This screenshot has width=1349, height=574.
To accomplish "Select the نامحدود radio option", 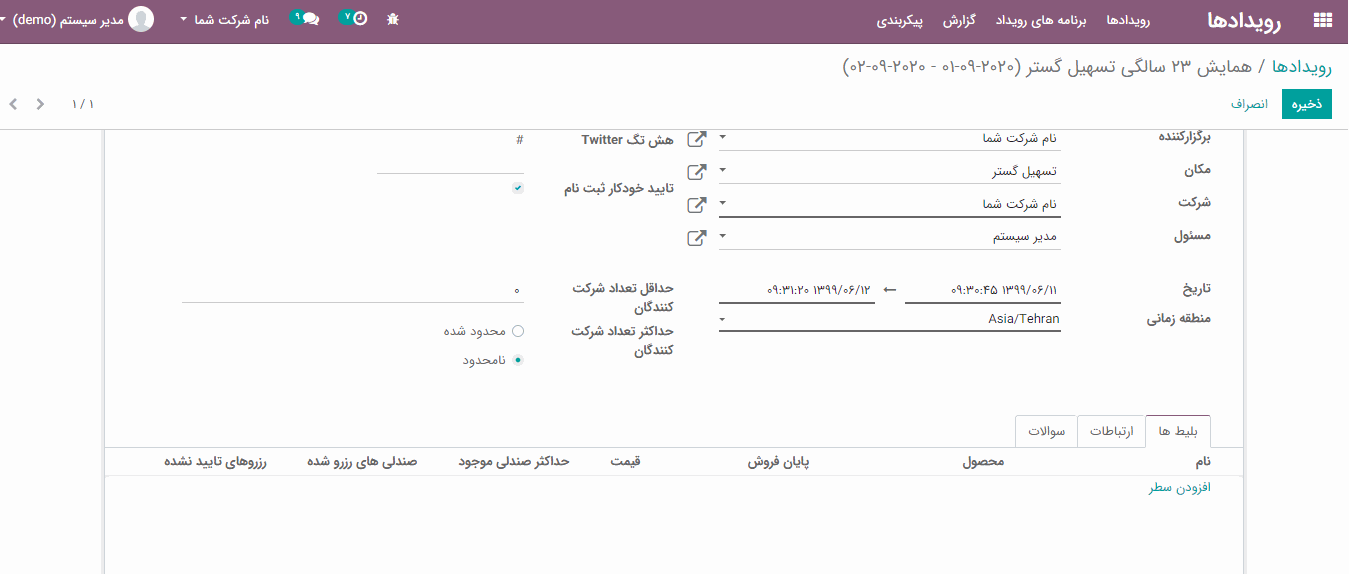I will 517,360.
